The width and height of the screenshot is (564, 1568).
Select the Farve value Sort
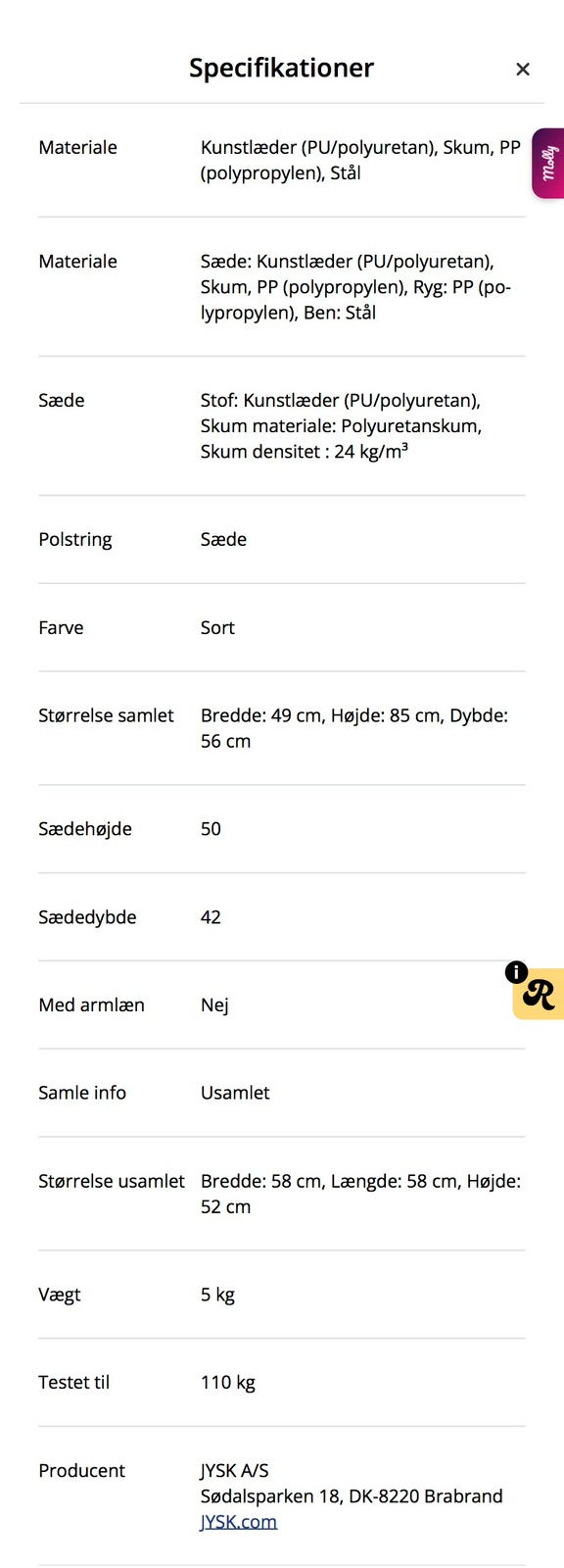(216, 627)
